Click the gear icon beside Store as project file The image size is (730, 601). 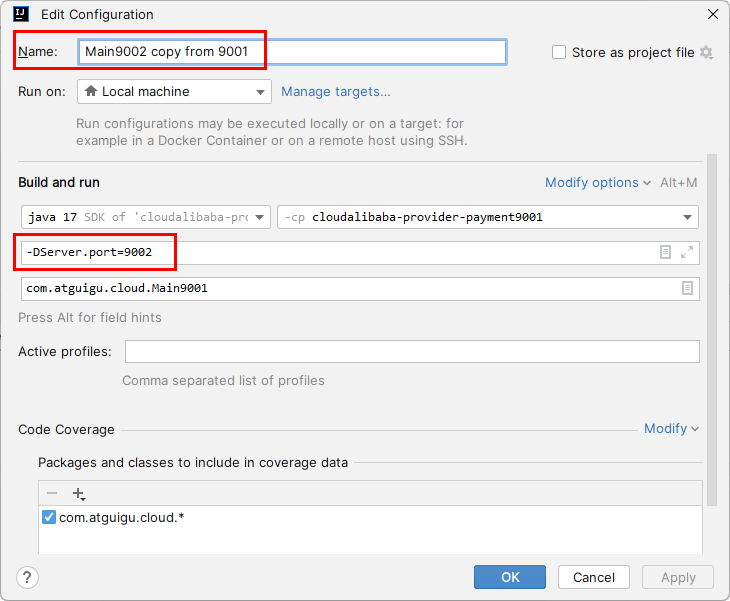coord(707,52)
